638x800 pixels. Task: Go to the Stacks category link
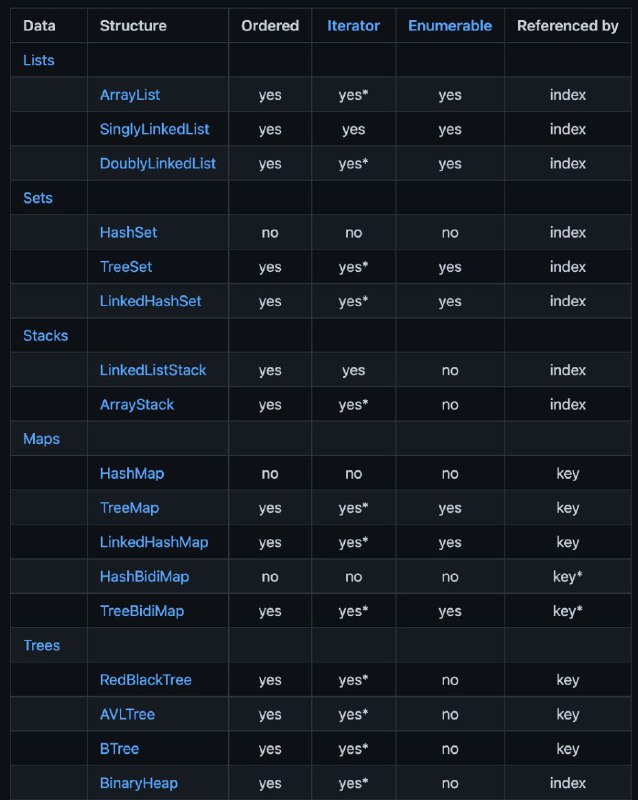click(x=45, y=336)
